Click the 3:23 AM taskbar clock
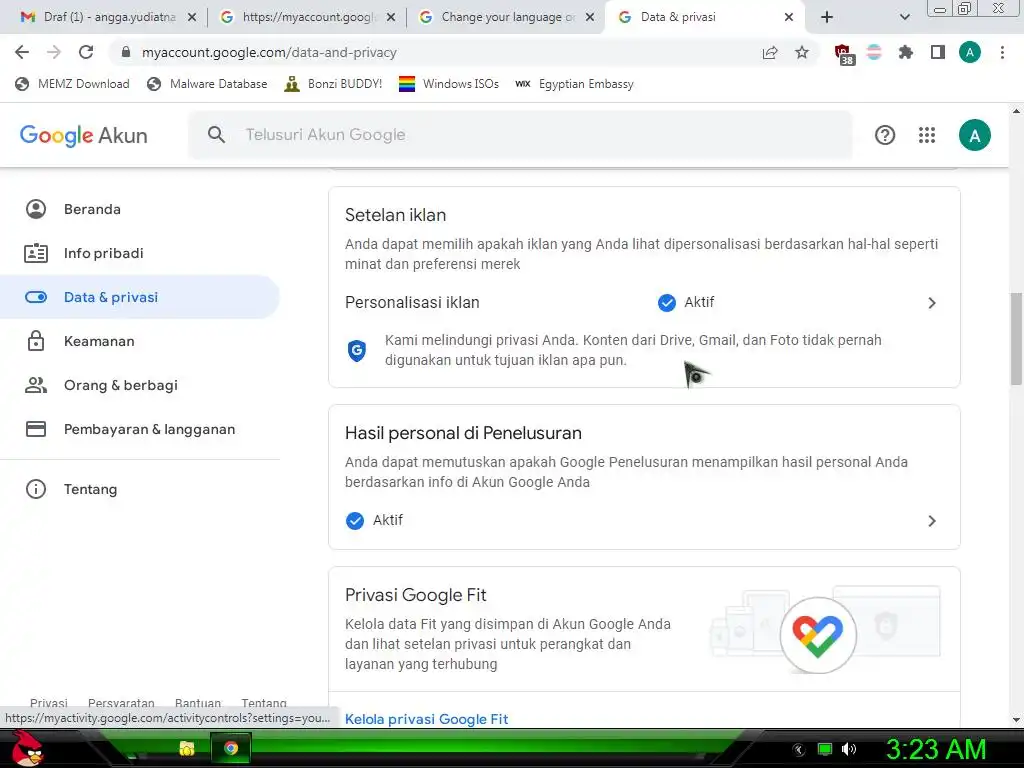The height and width of the screenshot is (768, 1024). [x=935, y=749]
